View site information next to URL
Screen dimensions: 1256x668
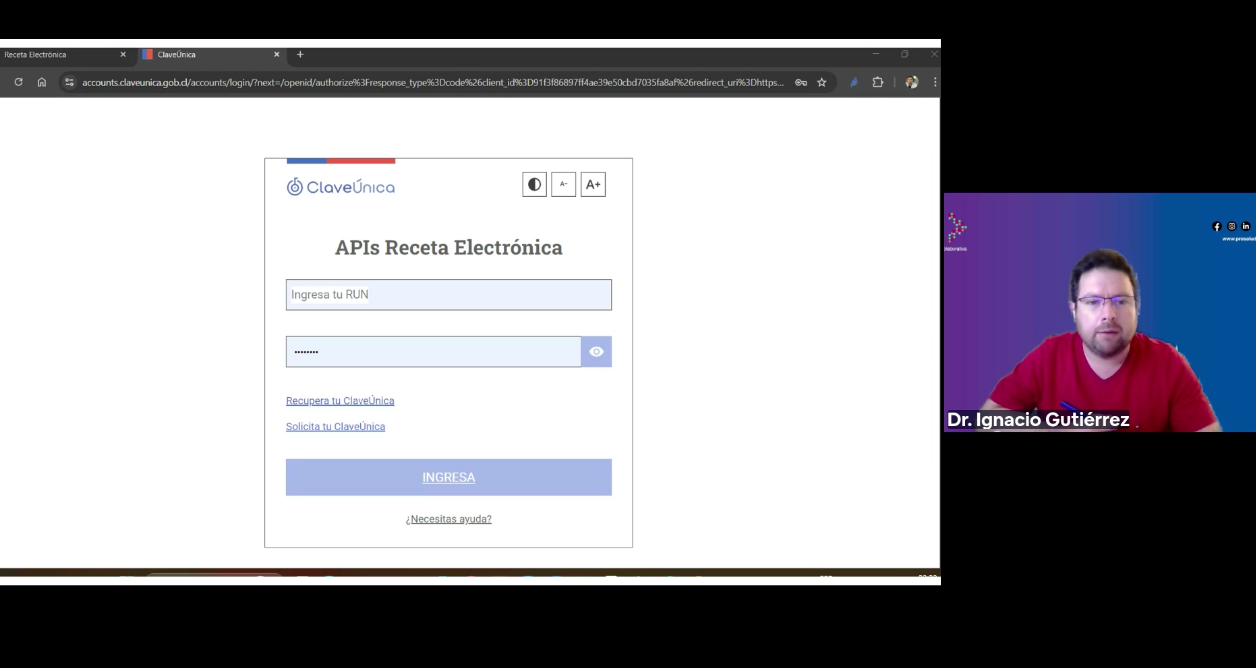[69, 82]
